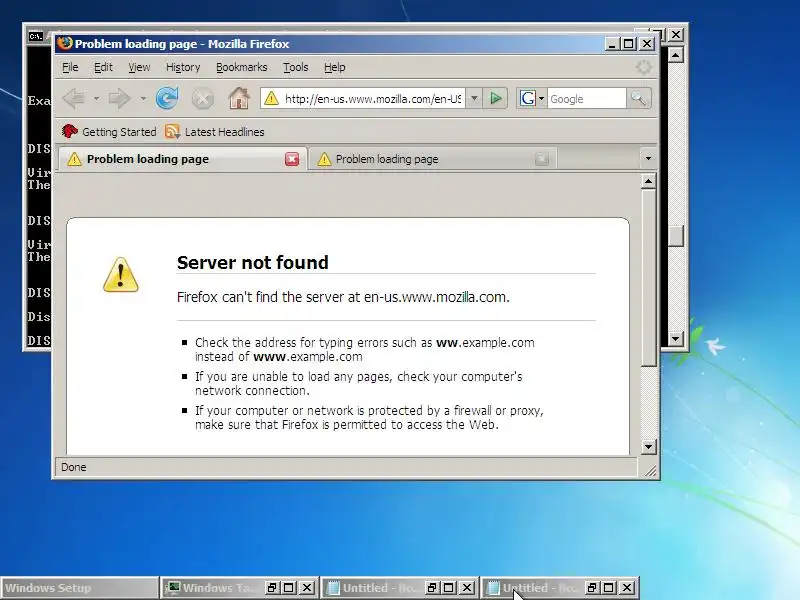The height and width of the screenshot is (600, 800).
Task: Open the Edit menu
Action: tap(103, 67)
